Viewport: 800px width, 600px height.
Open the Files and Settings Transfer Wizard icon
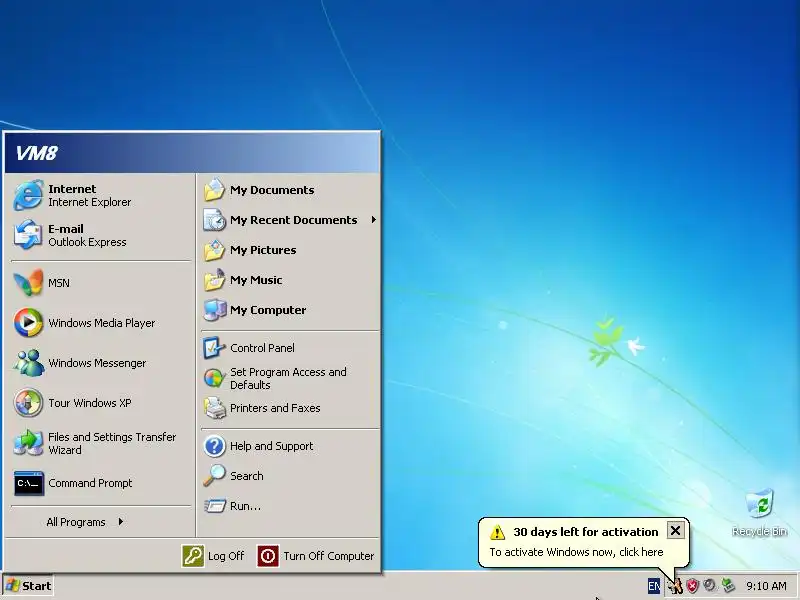[x=28, y=443]
